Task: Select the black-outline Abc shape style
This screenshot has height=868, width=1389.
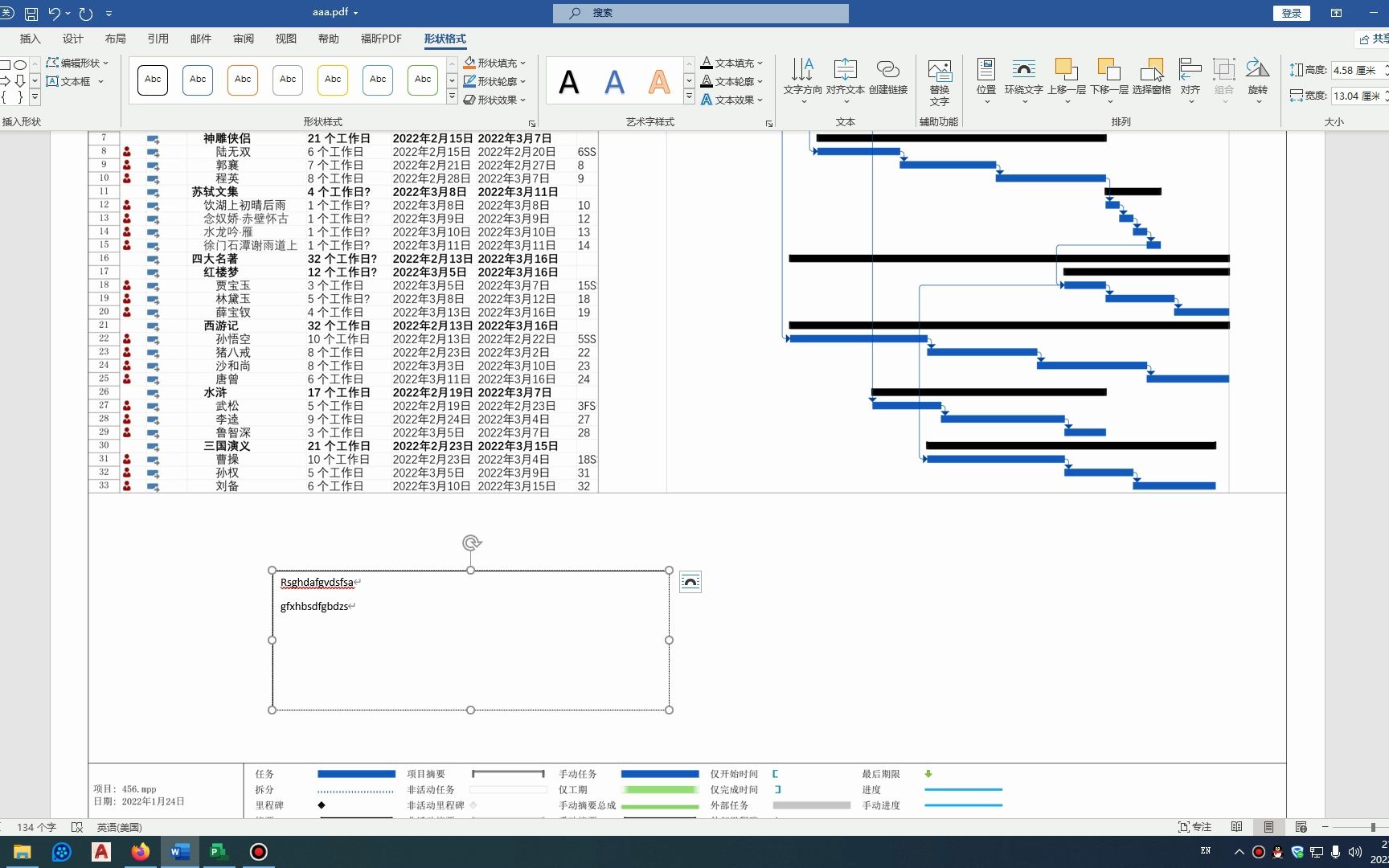Action: pos(153,80)
